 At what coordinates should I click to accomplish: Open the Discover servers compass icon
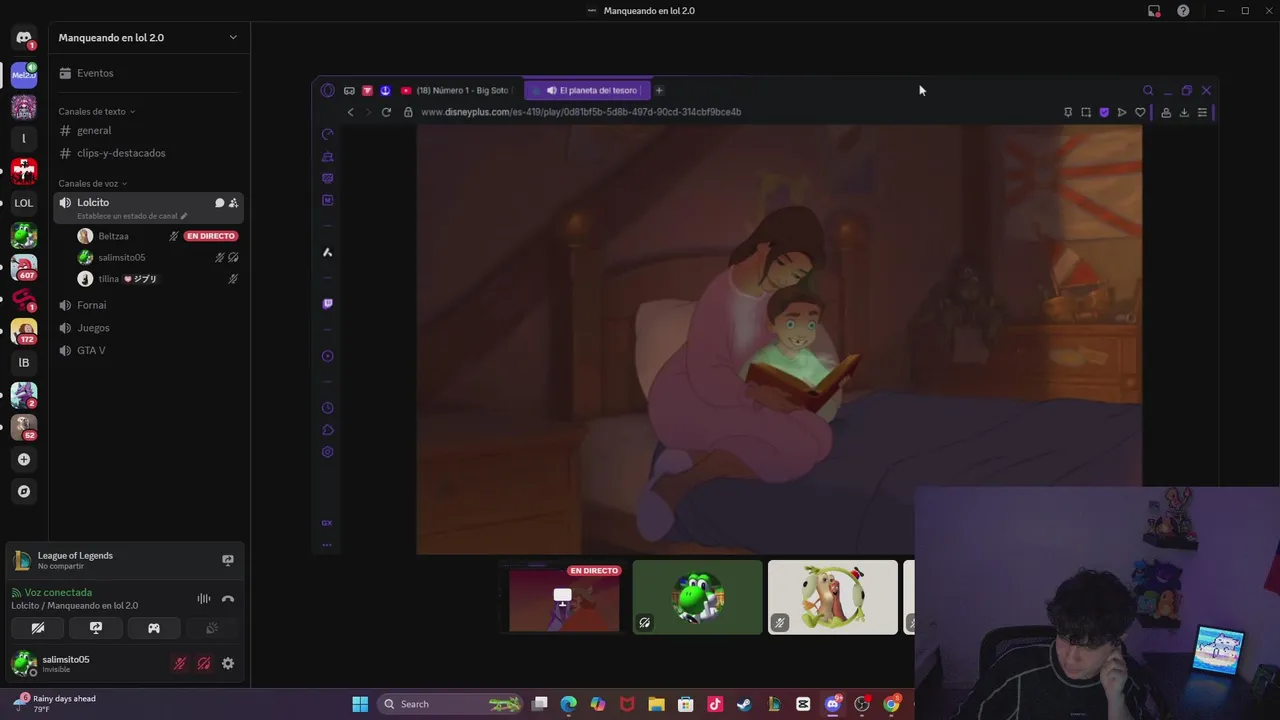click(x=24, y=491)
